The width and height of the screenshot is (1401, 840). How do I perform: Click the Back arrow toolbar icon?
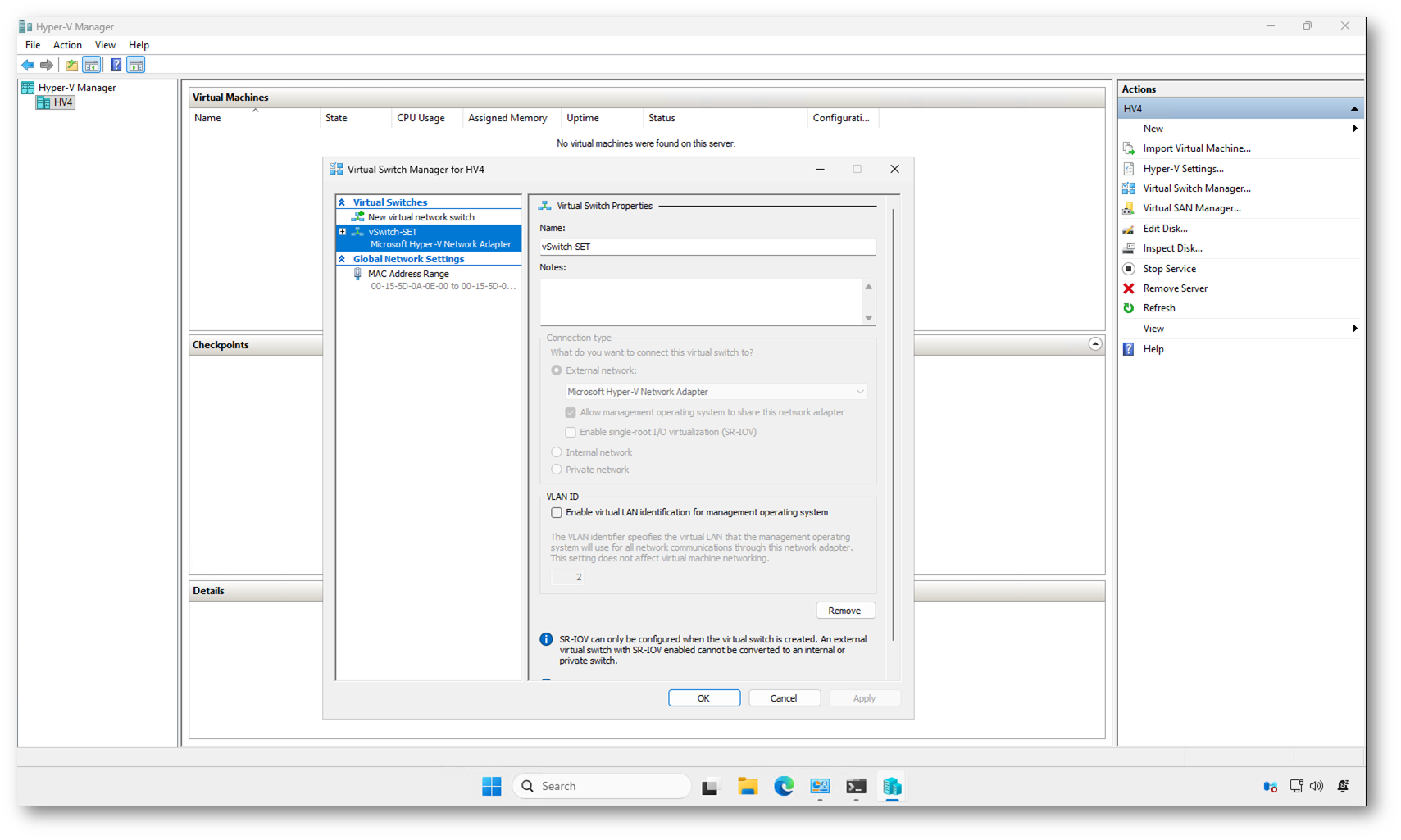(28, 65)
